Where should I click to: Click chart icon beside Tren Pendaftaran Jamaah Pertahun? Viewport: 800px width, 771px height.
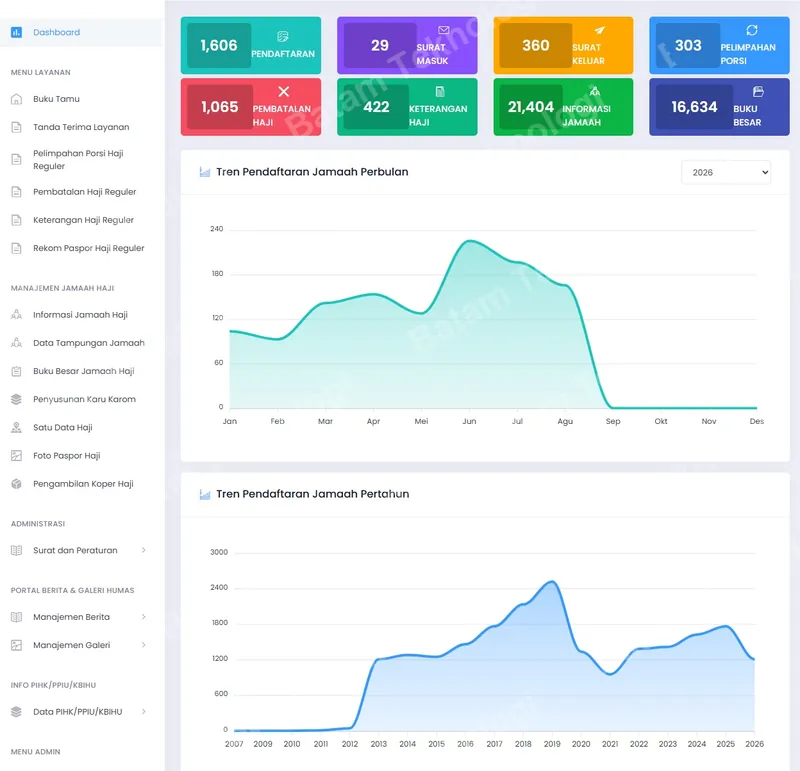point(205,494)
